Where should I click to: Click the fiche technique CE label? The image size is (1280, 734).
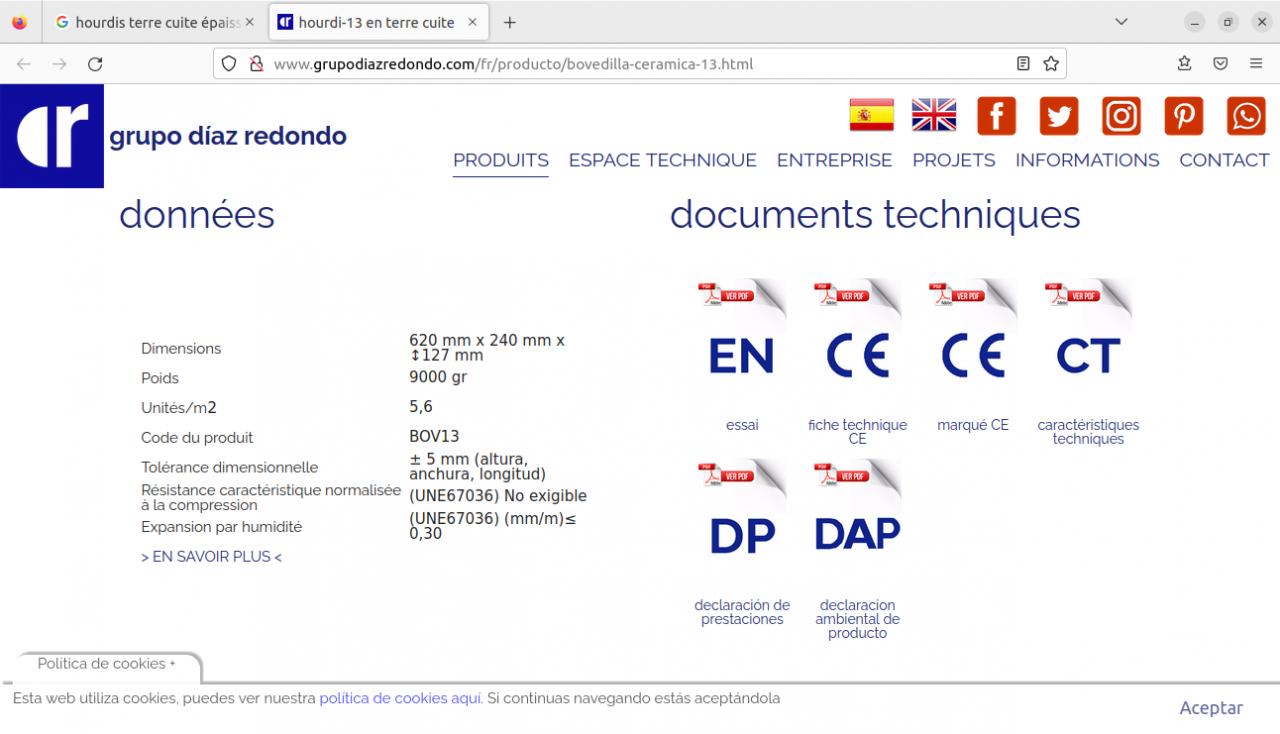857,432
